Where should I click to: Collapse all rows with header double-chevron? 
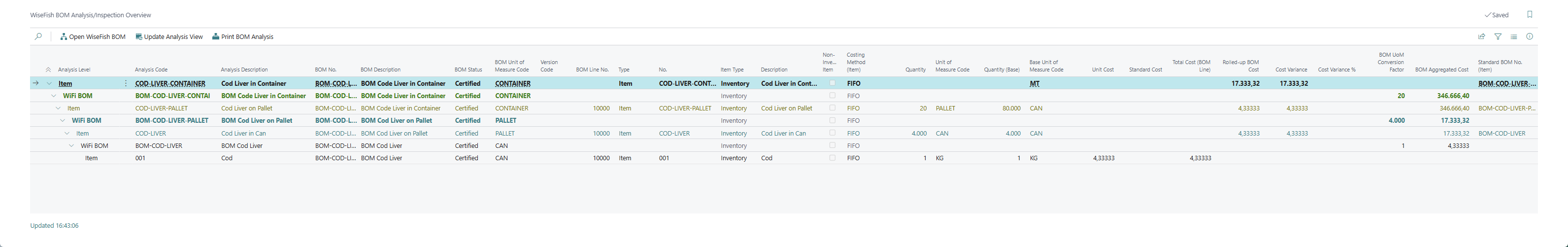[48, 70]
